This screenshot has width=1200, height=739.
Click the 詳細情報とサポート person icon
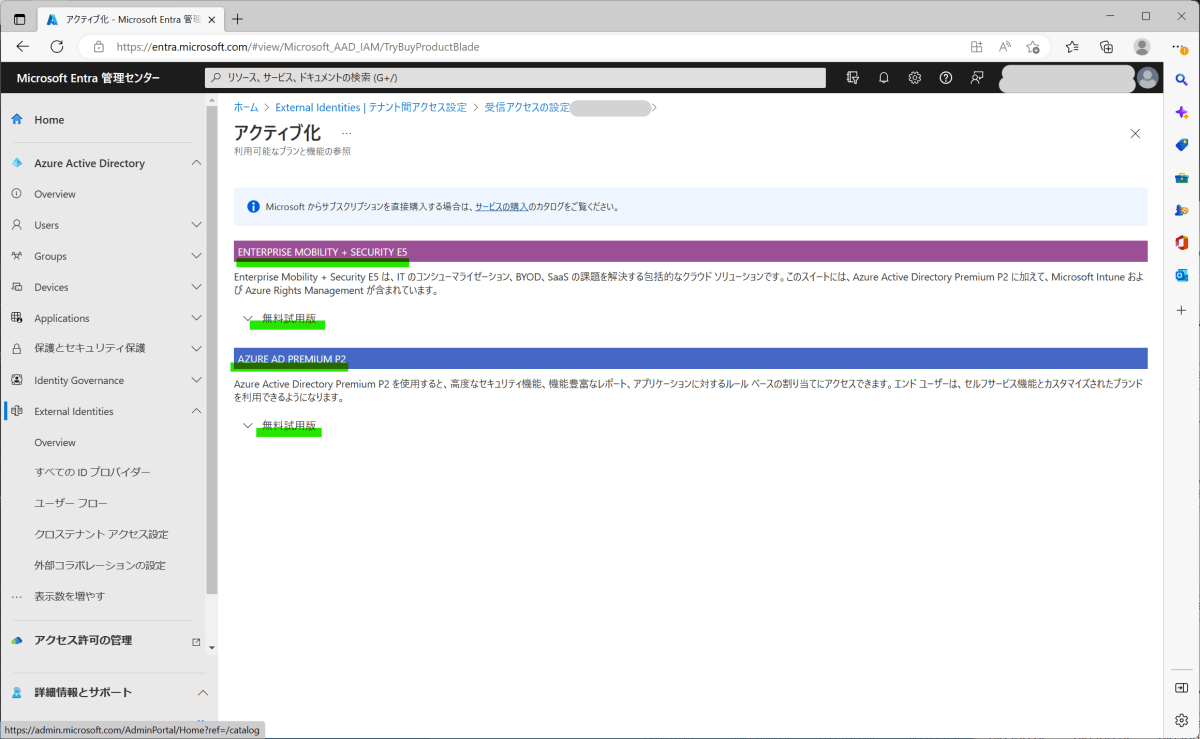[16, 692]
